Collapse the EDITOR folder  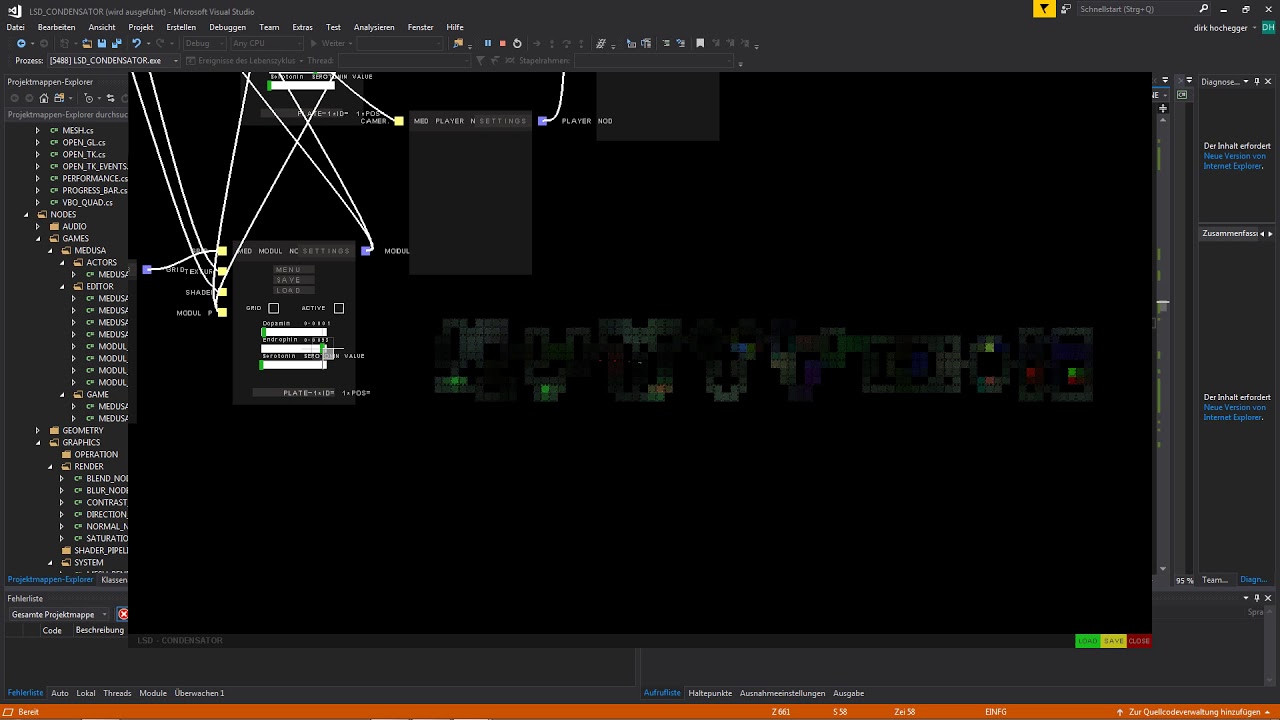[x=63, y=287]
